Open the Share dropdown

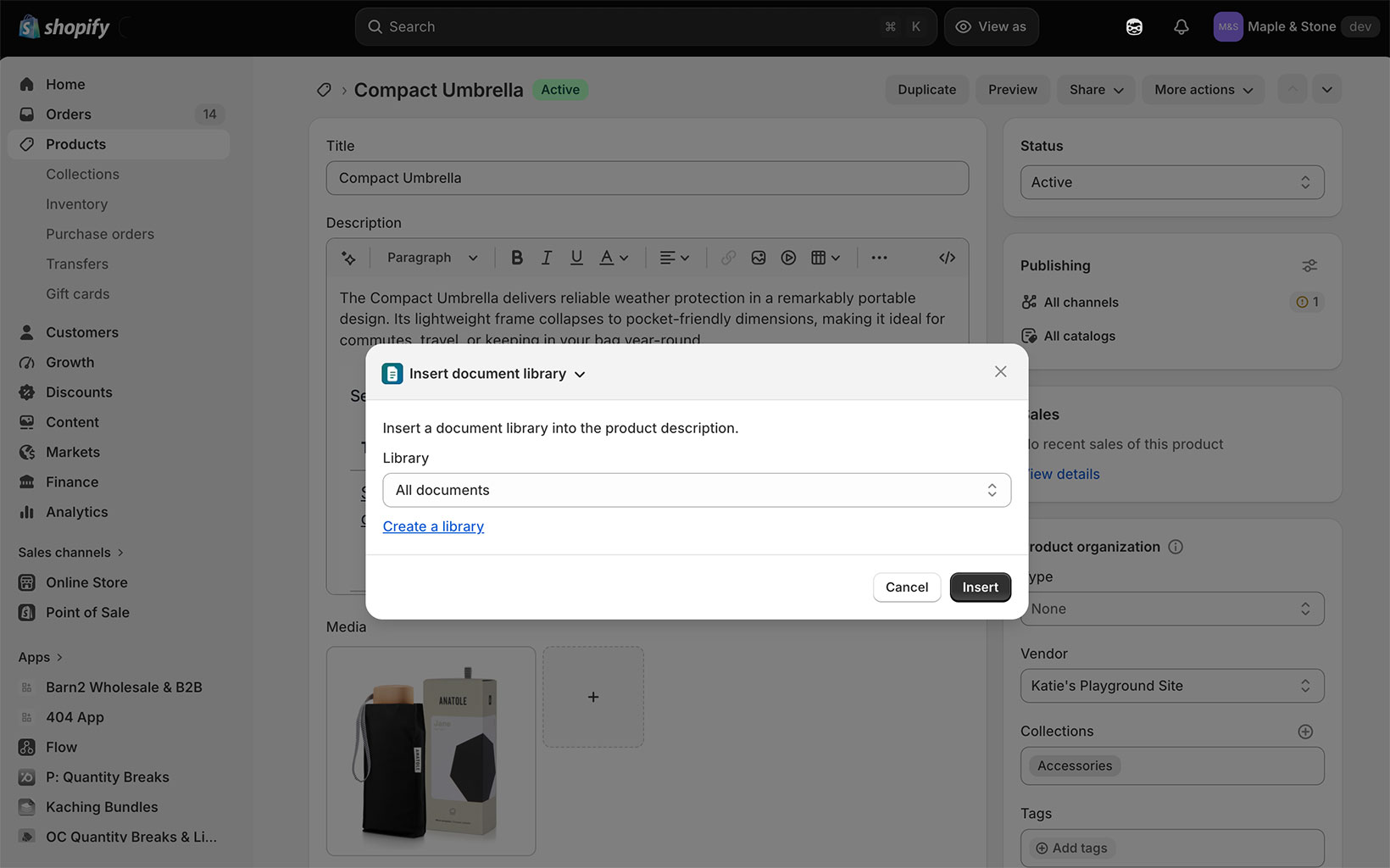click(1097, 90)
